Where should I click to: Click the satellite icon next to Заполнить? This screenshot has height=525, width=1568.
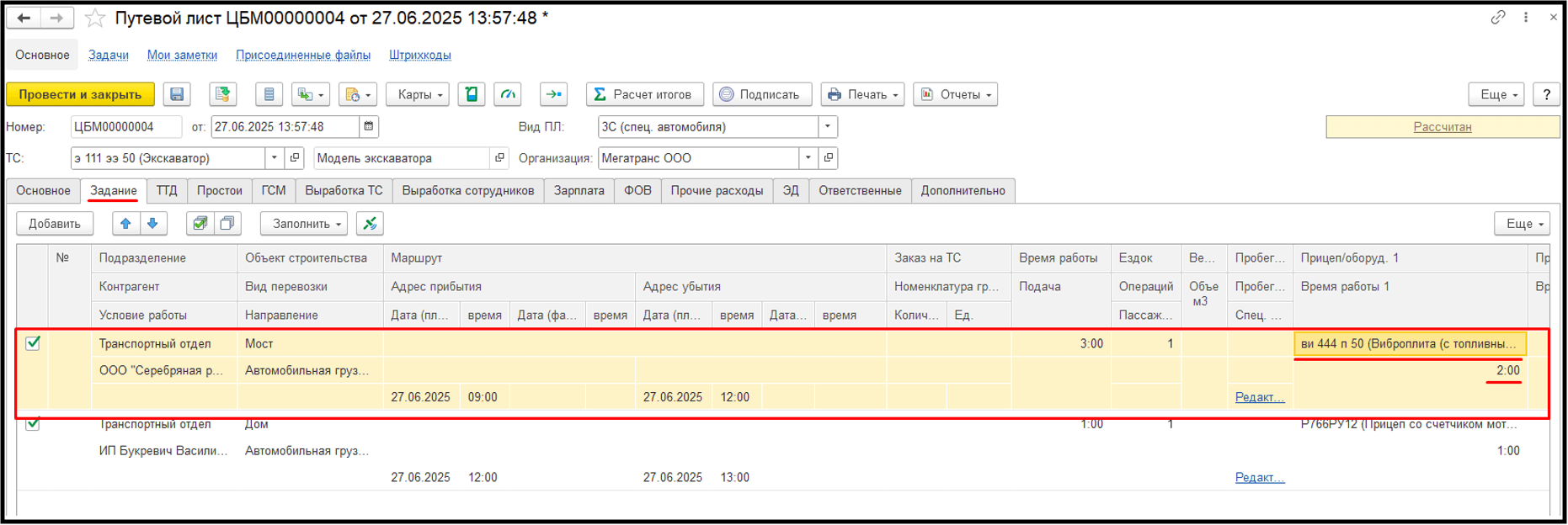(370, 224)
